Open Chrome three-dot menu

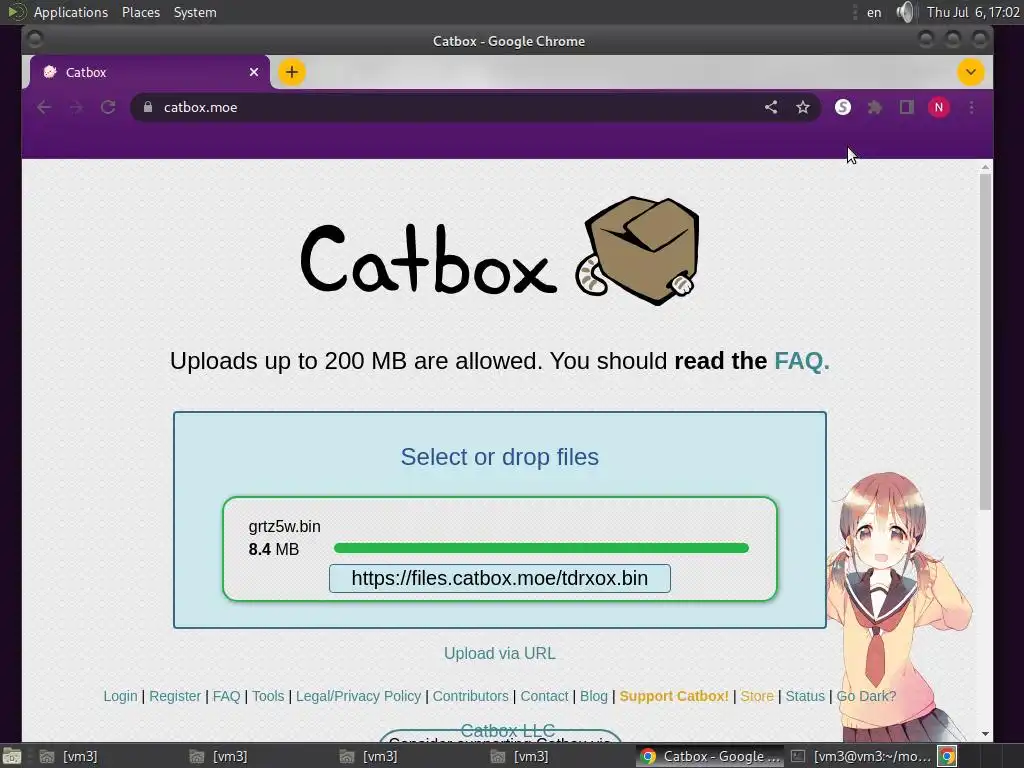[x=971, y=107]
